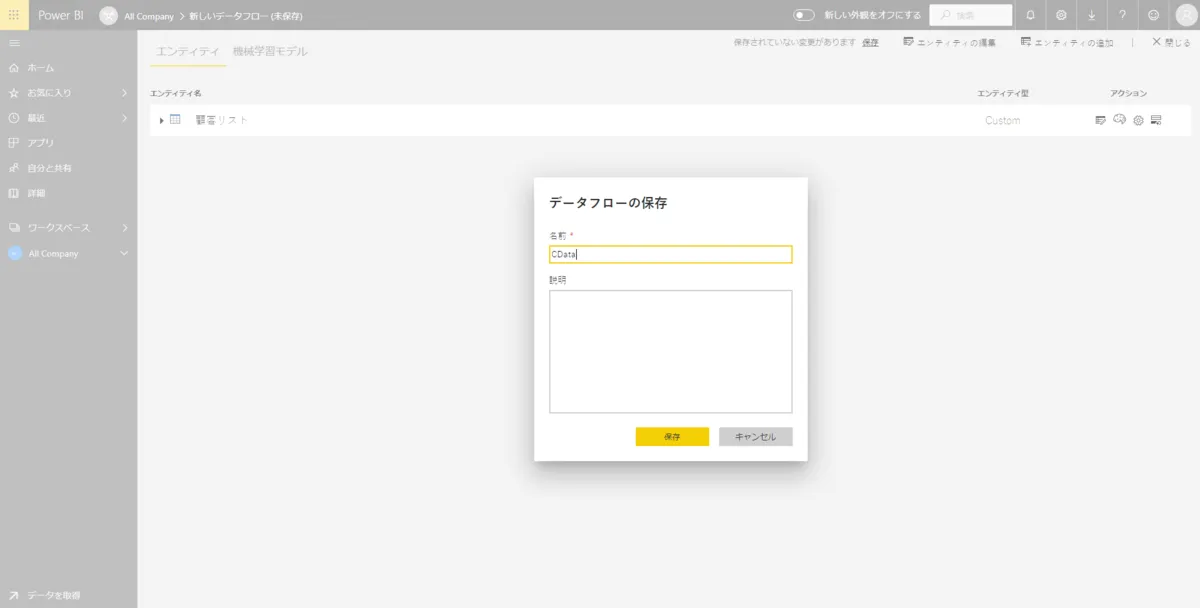The height and width of the screenshot is (608, 1200).
Task: Collapse the All Company workspace chevron
Action: tap(124, 253)
